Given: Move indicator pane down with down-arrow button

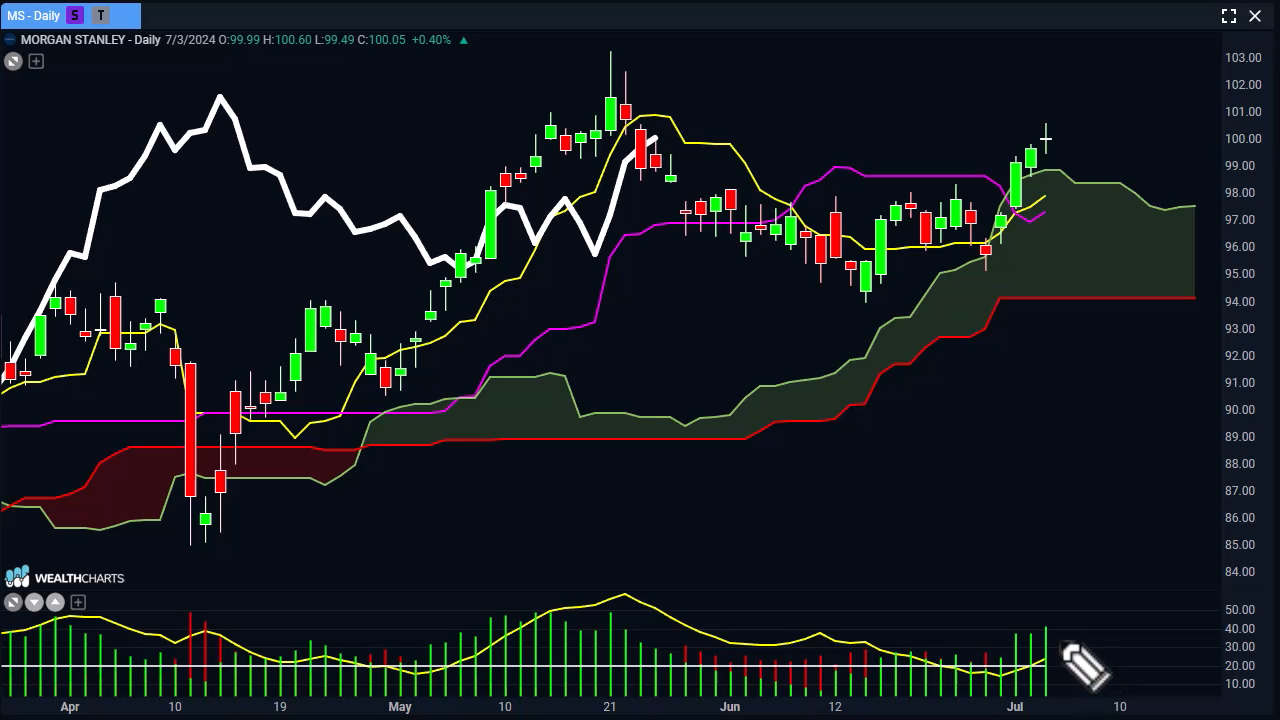Looking at the screenshot, I should point(34,602).
